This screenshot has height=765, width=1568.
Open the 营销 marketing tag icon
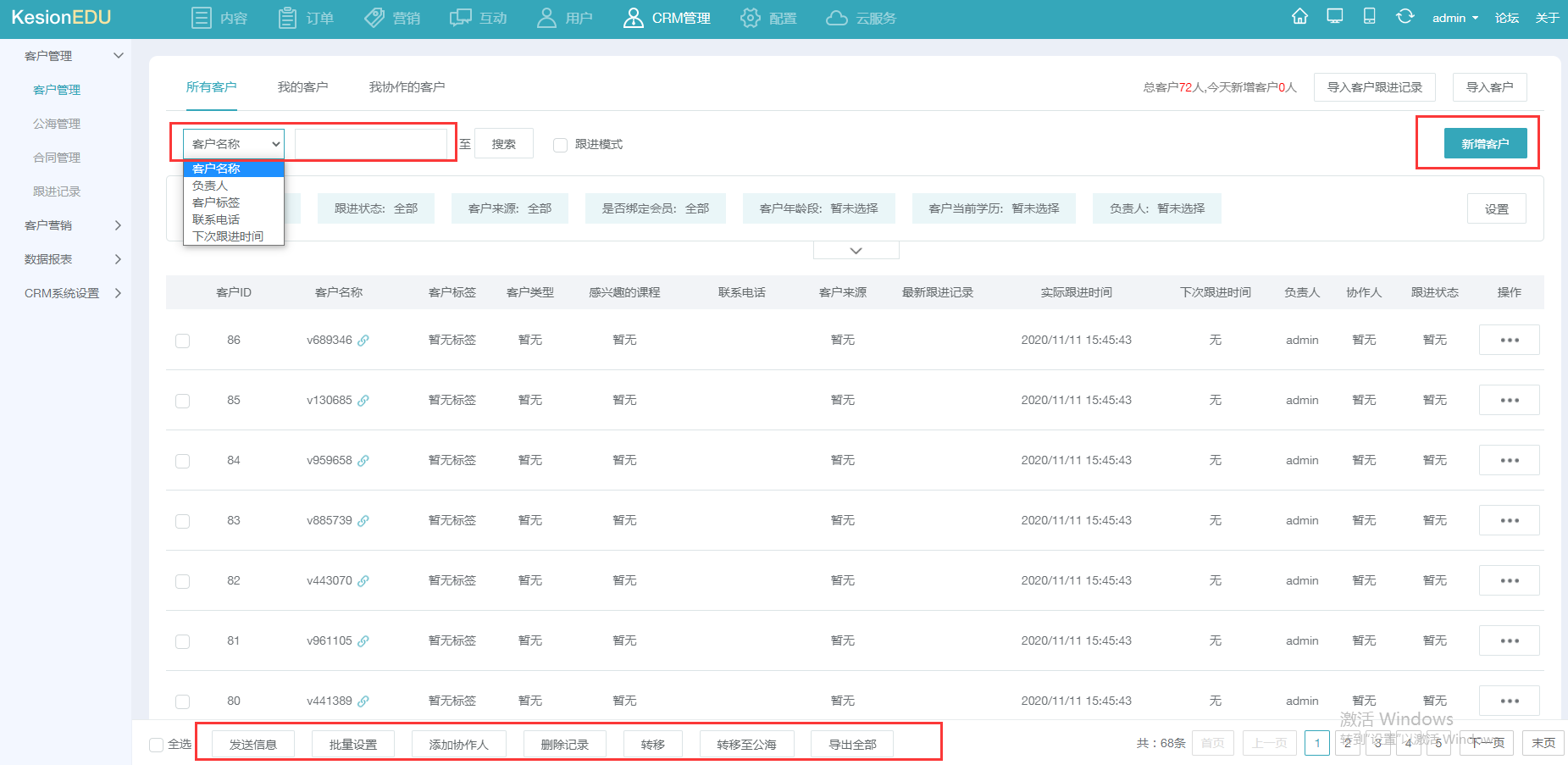(x=374, y=18)
